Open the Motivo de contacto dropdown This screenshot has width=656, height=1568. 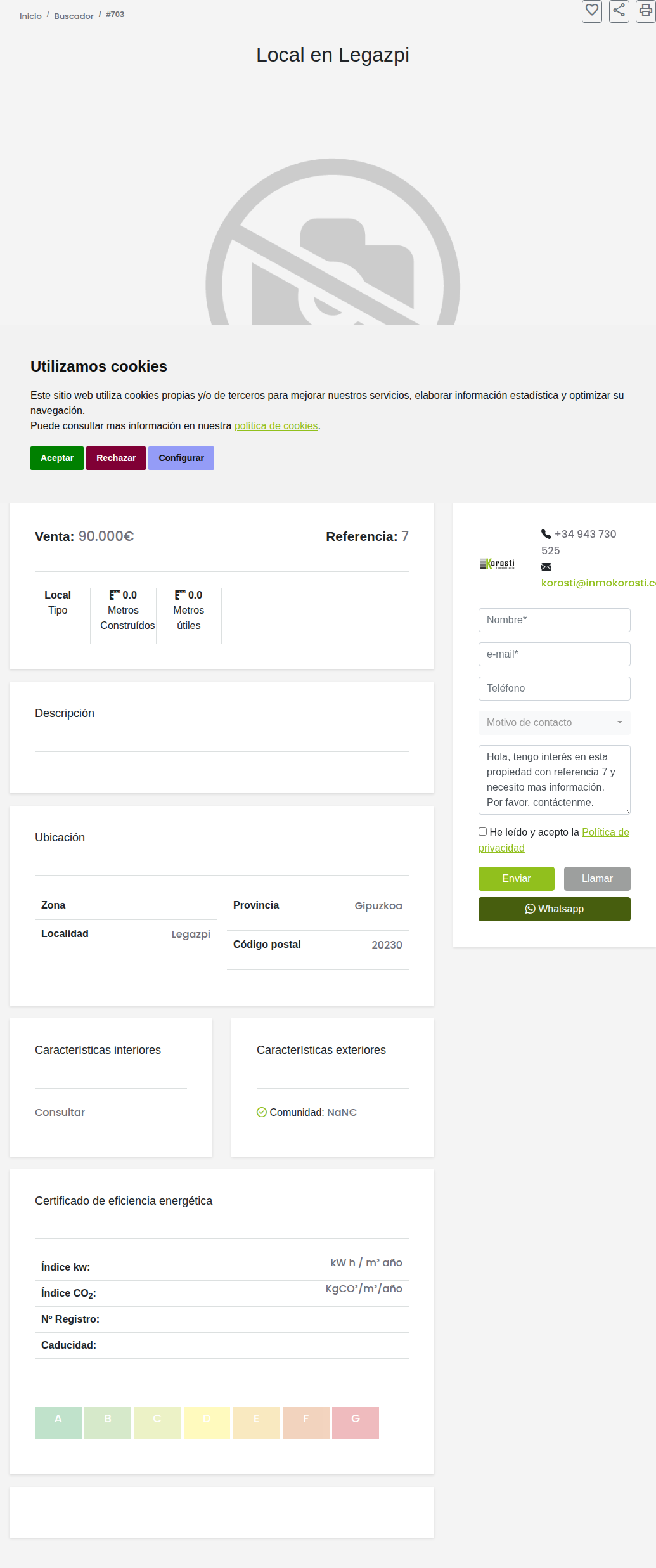click(555, 723)
